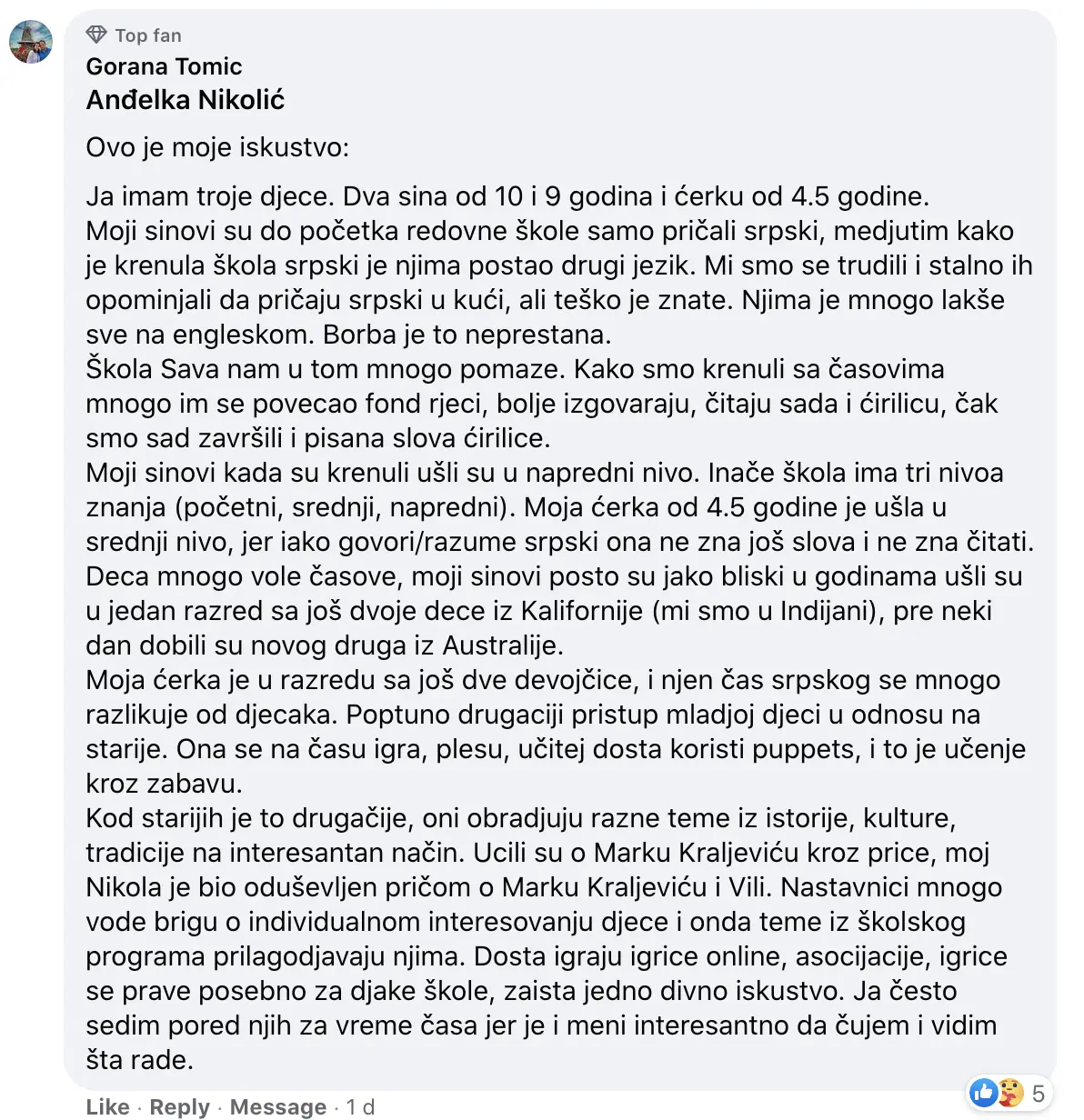Viewport: 1084px width, 1120px height.
Task: Send a Message to the commenter
Action: pos(277,1106)
